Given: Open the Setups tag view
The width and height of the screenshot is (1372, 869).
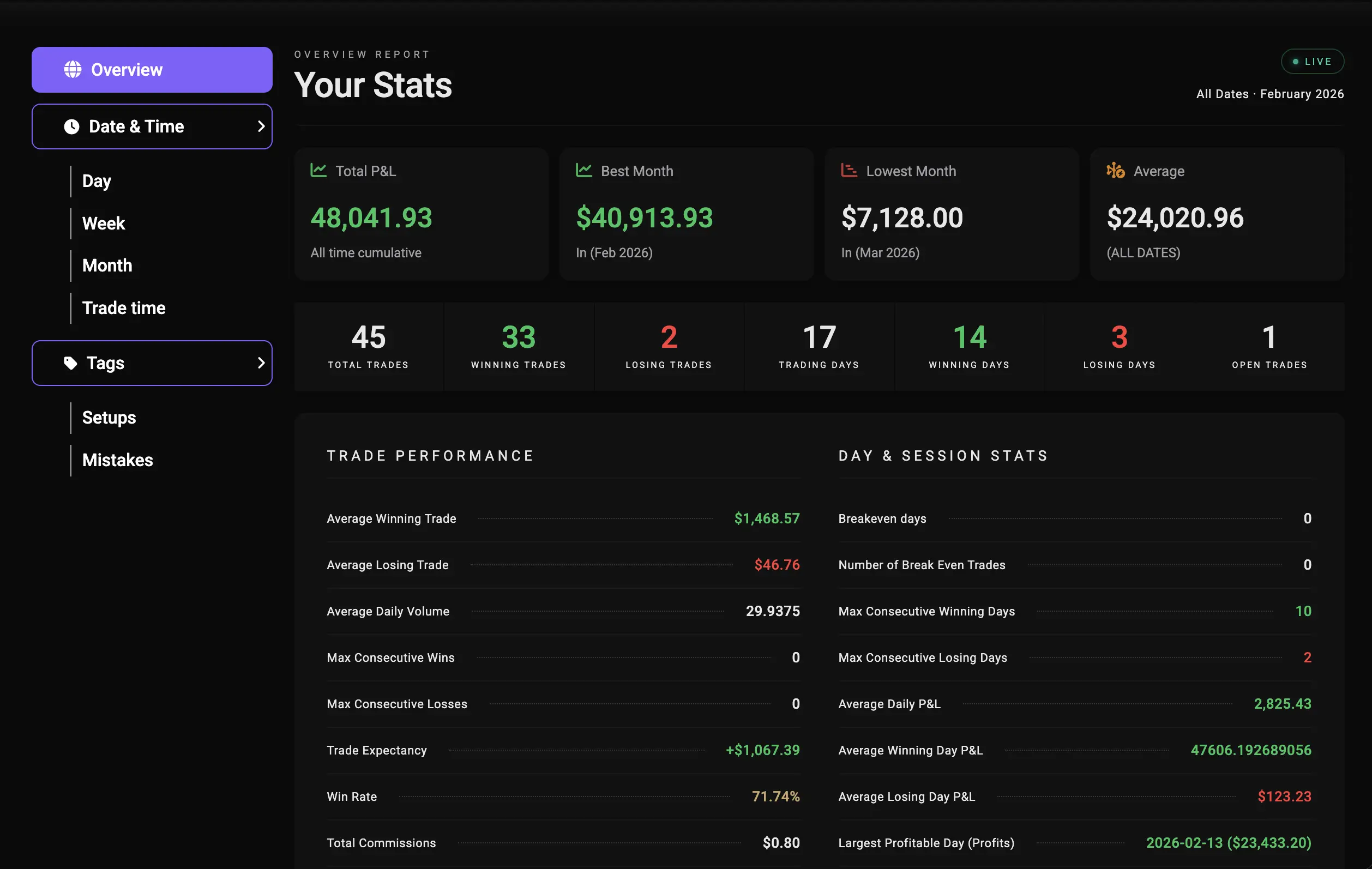Looking at the screenshot, I should (x=109, y=418).
